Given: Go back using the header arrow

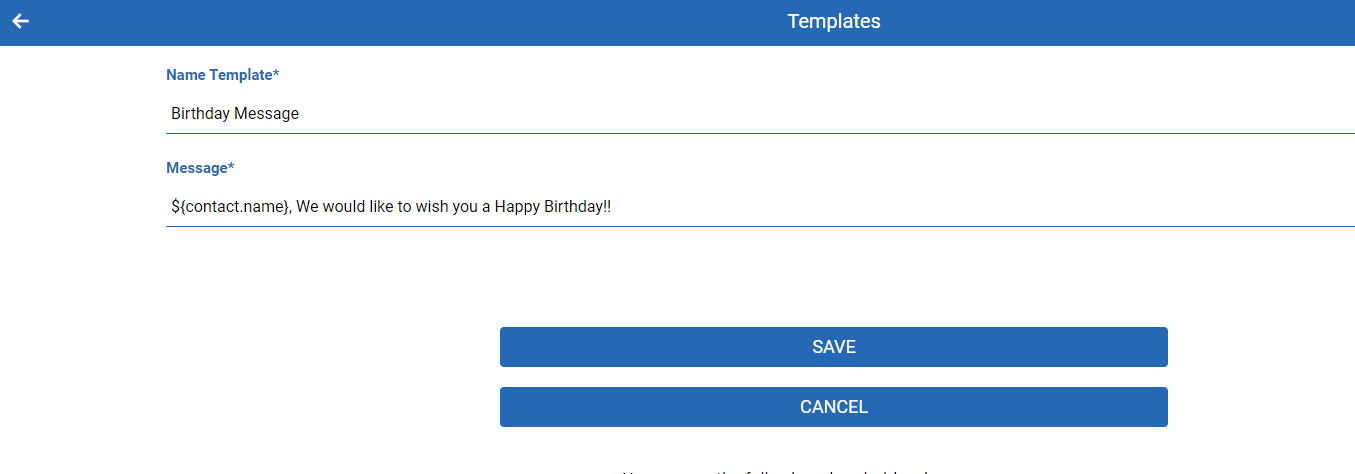Looking at the screenshot, I should click(20, 21).
